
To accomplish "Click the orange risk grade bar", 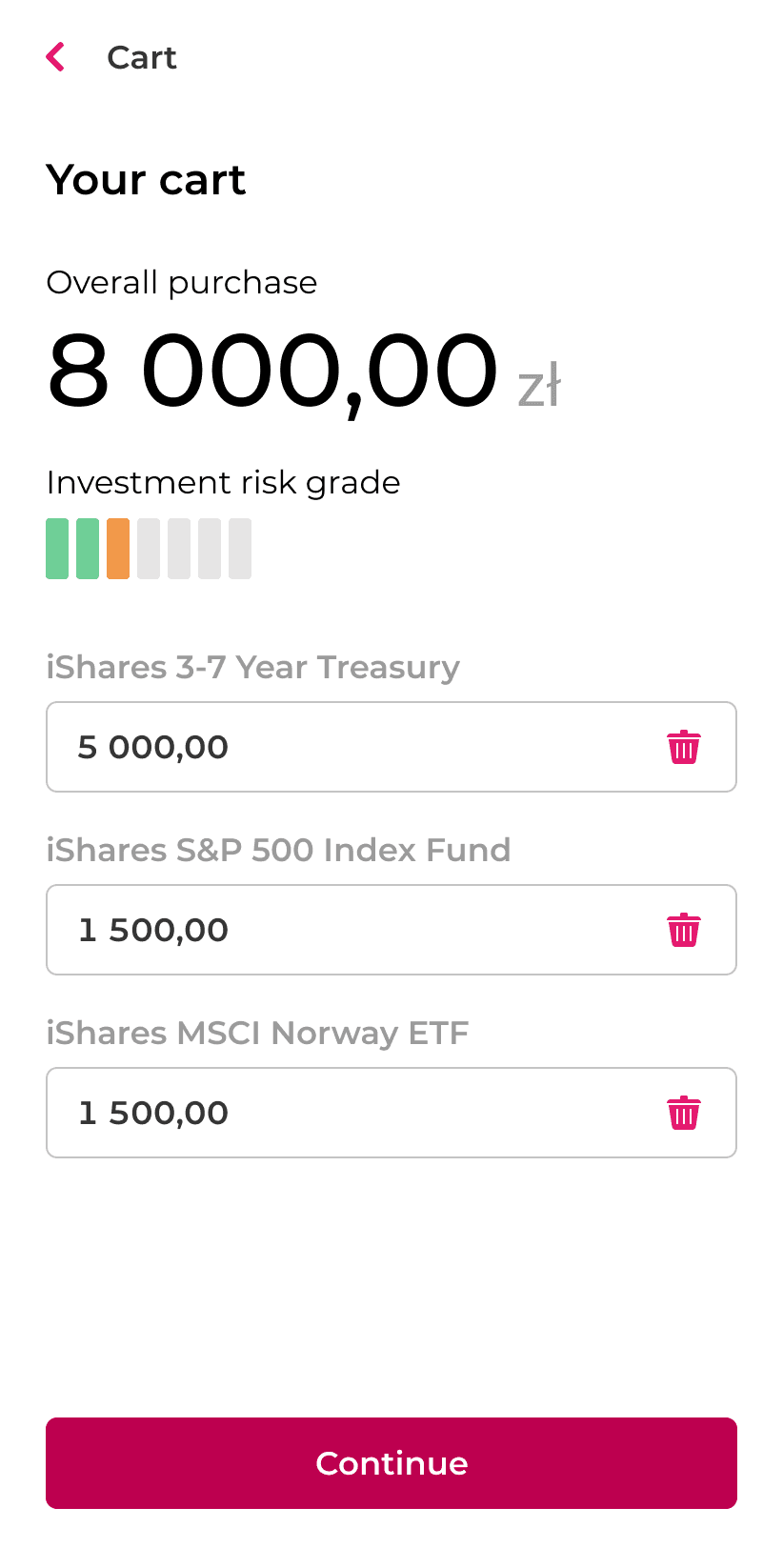I will [x=118, y=549].
